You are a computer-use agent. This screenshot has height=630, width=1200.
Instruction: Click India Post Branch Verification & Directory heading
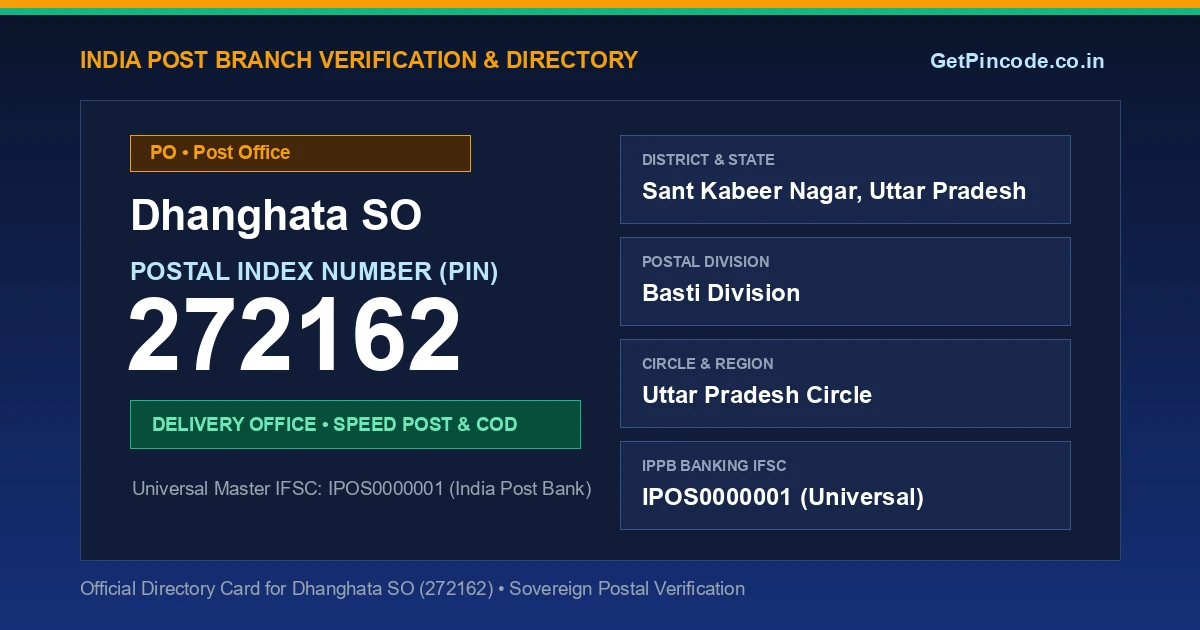359,60
